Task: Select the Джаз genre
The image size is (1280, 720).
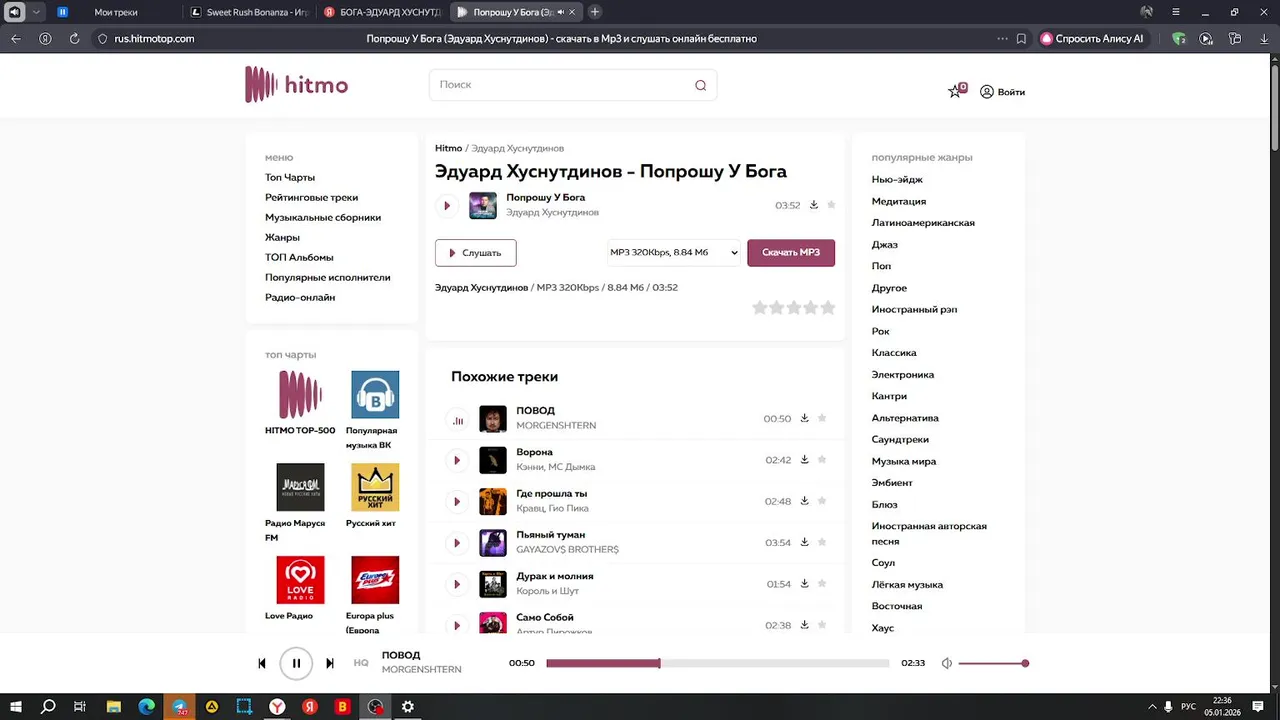Action: 885,244
